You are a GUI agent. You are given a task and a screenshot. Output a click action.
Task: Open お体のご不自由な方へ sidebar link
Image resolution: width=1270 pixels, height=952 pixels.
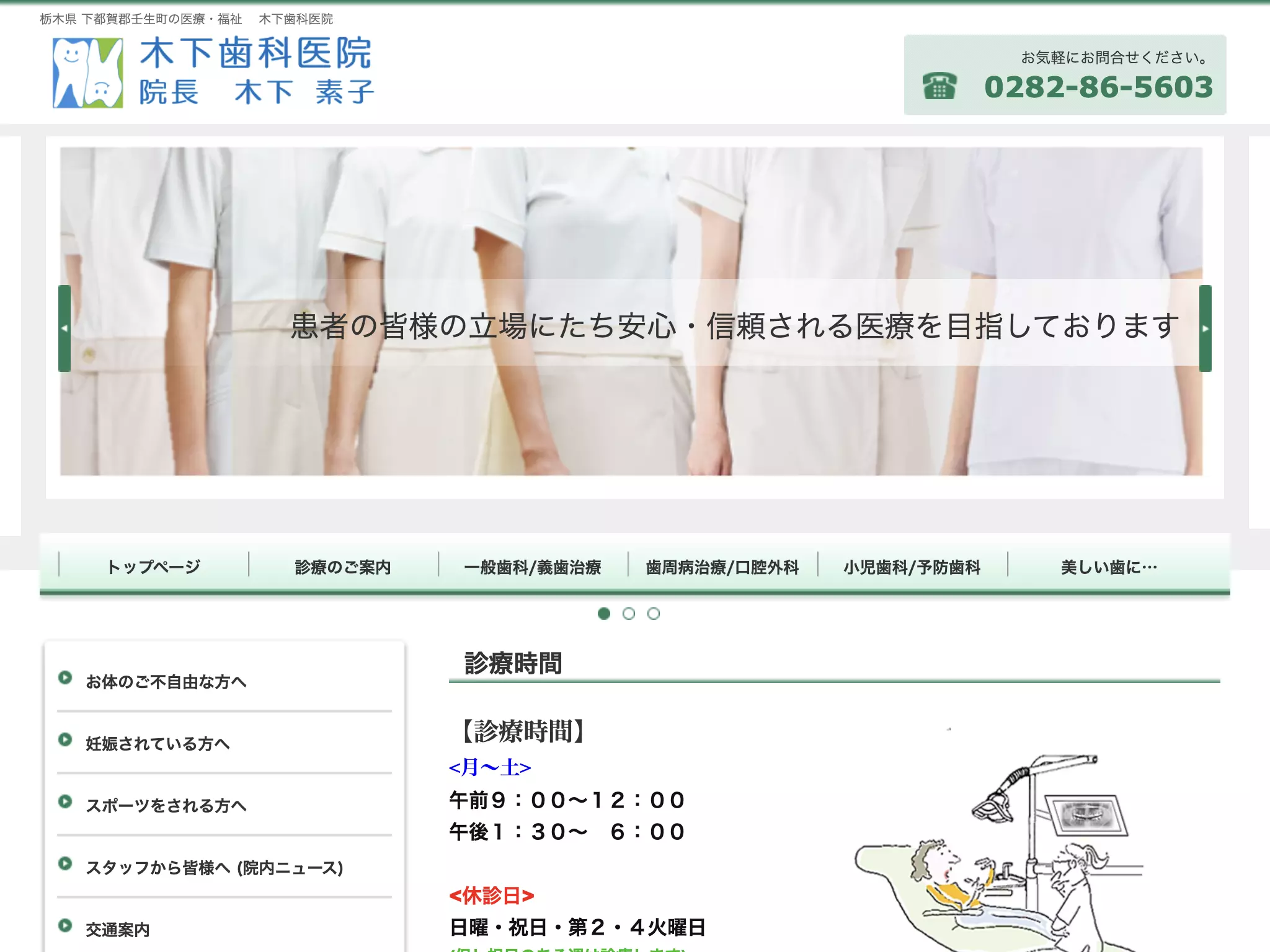pyautogui.click(x=166, y=682)
